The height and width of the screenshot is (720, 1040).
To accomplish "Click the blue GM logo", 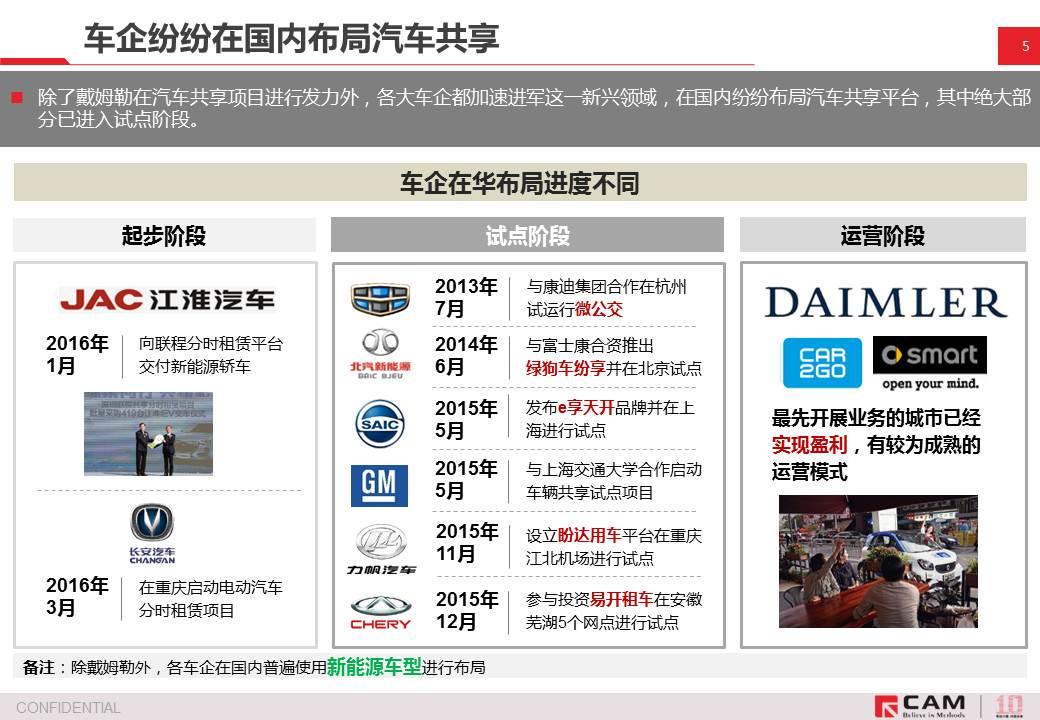I will click(379, 486).
